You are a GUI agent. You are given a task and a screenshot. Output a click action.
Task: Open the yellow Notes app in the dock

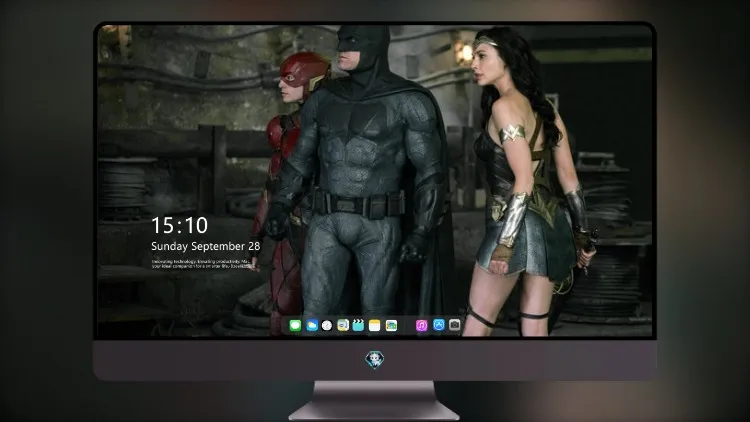[x=375, y=325]
